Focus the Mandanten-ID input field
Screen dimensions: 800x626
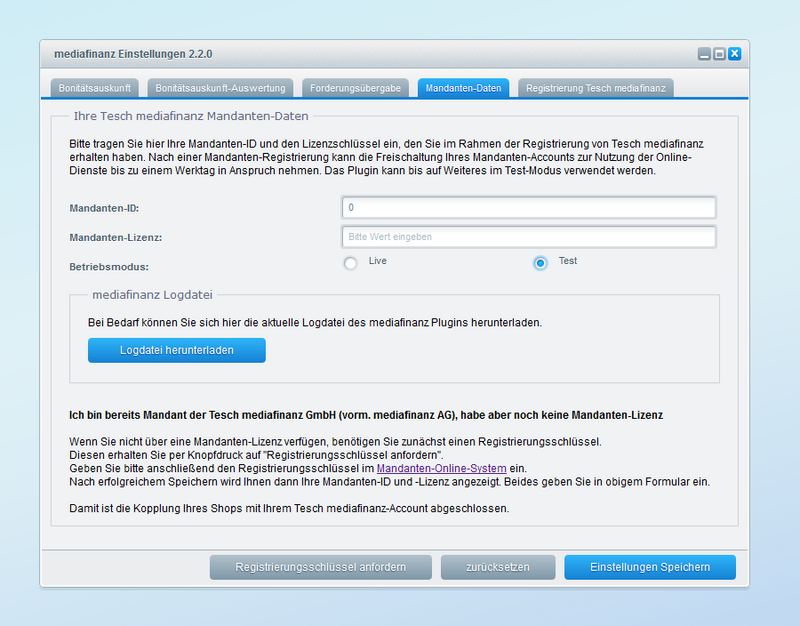click(529, 208)
